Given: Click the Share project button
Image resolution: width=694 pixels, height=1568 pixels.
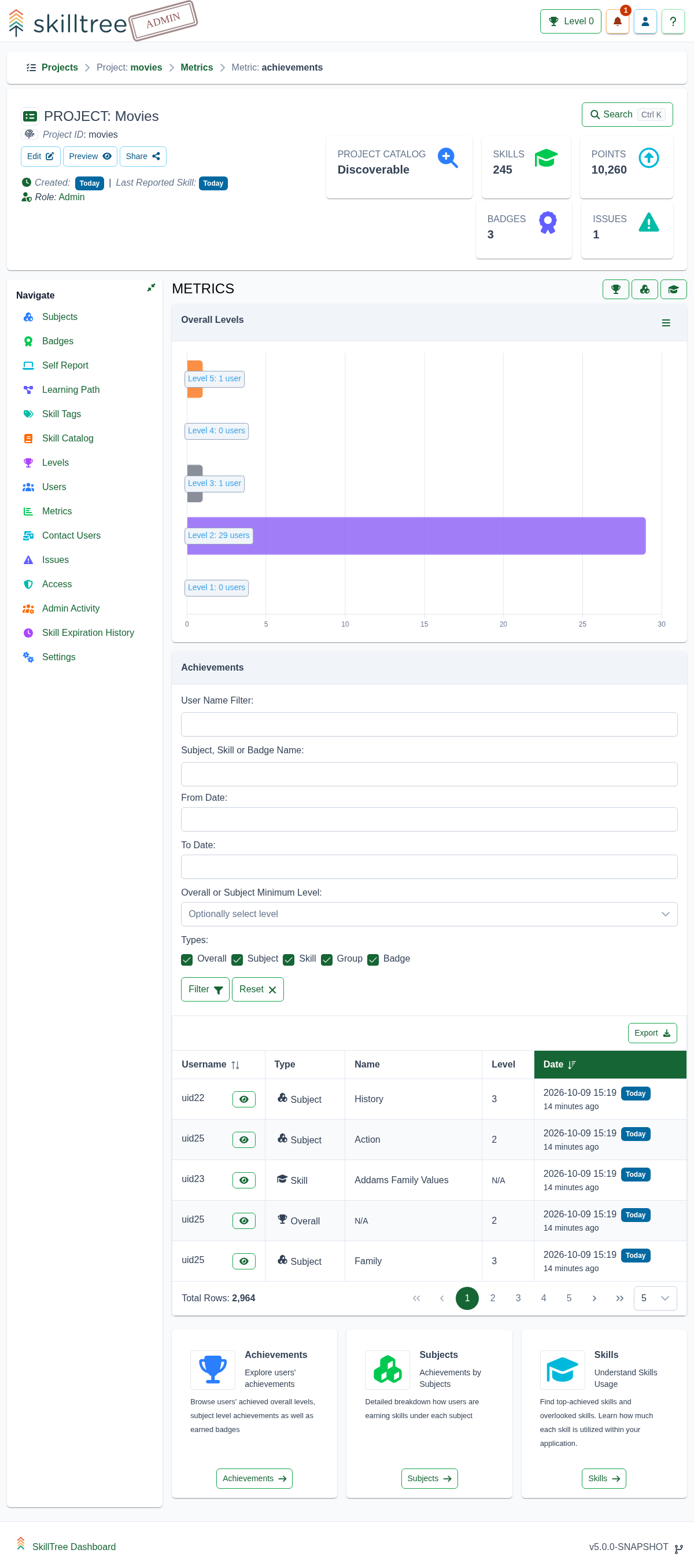Looking at the screenshot, I should click(x=143, y=156).
